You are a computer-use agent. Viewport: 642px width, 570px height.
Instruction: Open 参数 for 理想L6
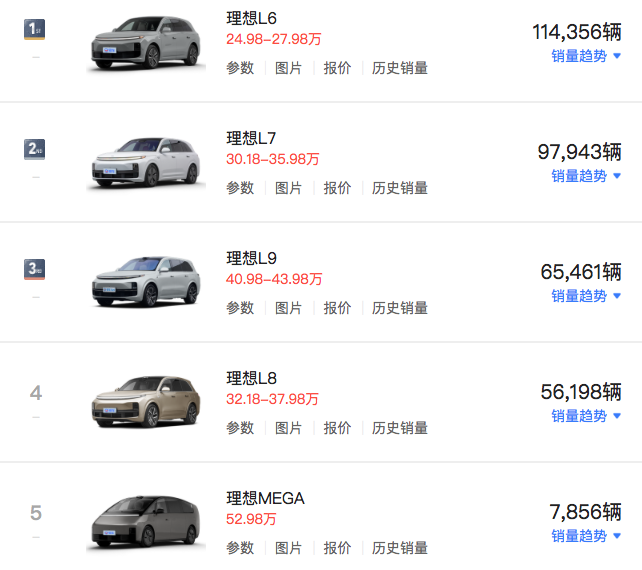point(240,68)
